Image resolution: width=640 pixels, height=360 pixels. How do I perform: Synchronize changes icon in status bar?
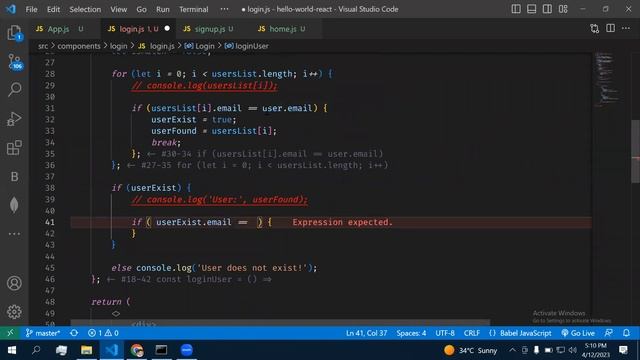coord(74,333)
